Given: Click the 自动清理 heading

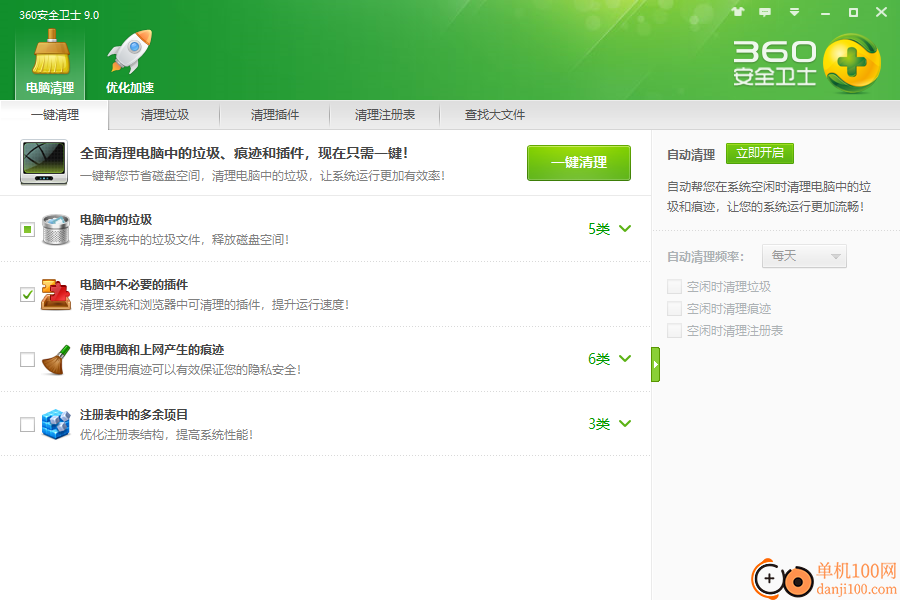Looking at the screenshot, I should click(691, 155).
